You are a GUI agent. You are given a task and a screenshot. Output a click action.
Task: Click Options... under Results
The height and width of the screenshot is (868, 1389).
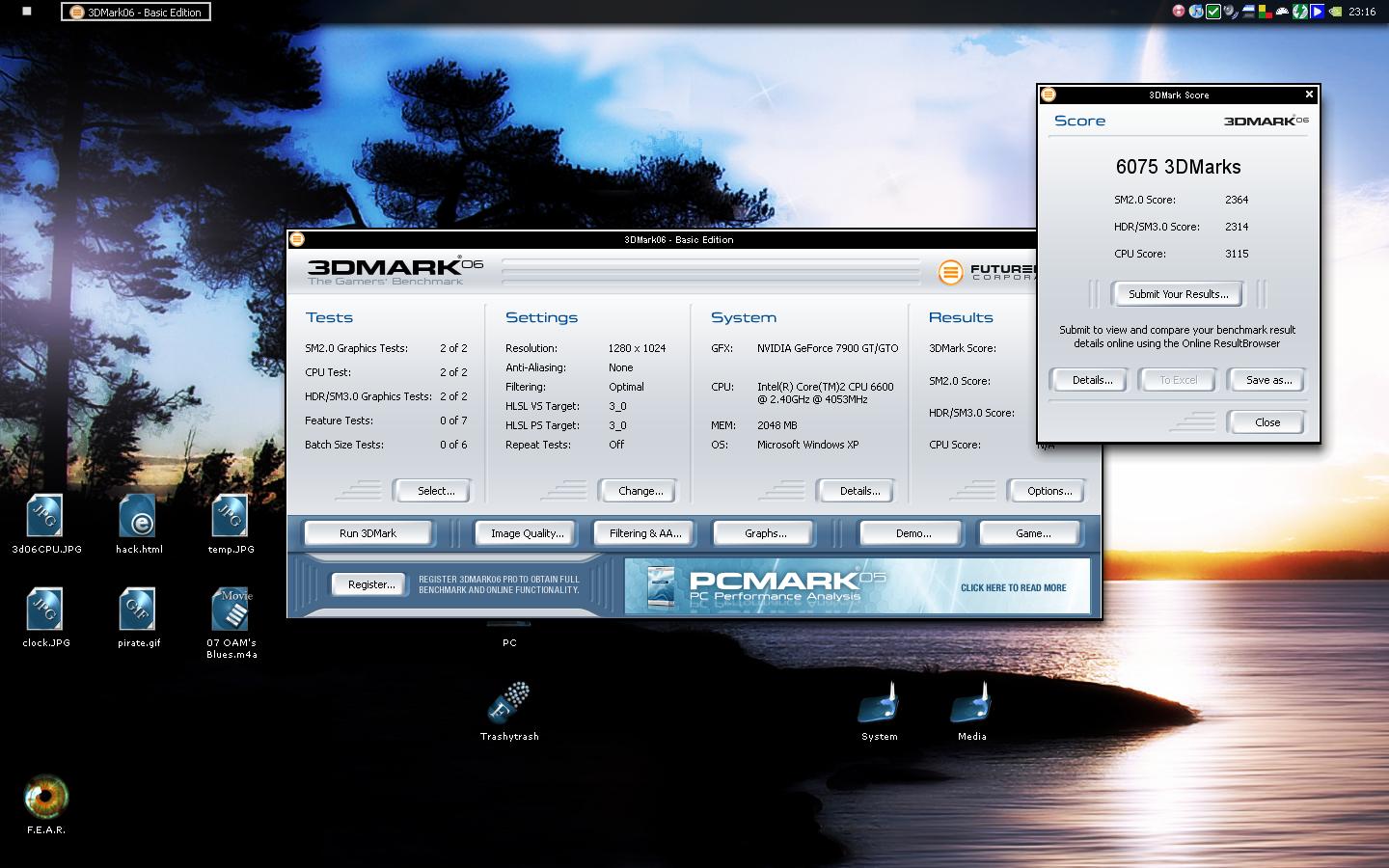coord(1046,491)
